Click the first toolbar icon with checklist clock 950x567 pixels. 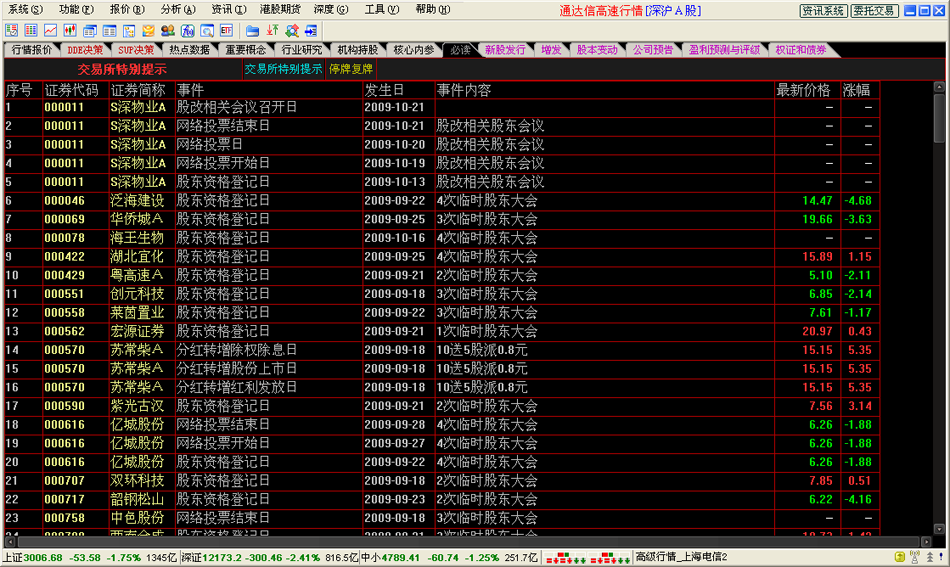pyautogui.click(x=12, y=30)
